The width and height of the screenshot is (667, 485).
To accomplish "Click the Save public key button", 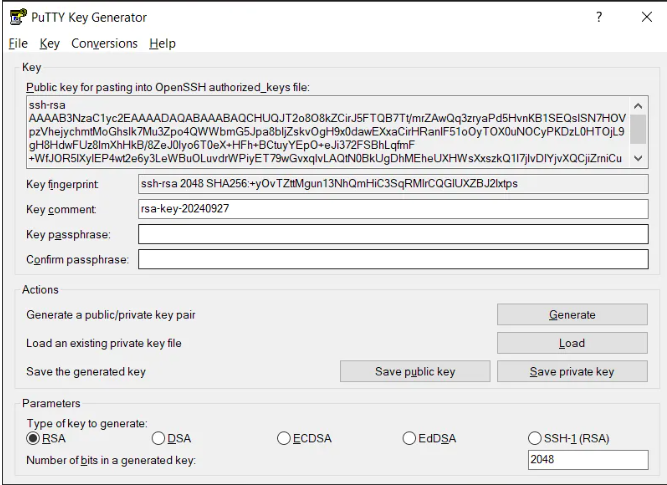I will [415, 371].
